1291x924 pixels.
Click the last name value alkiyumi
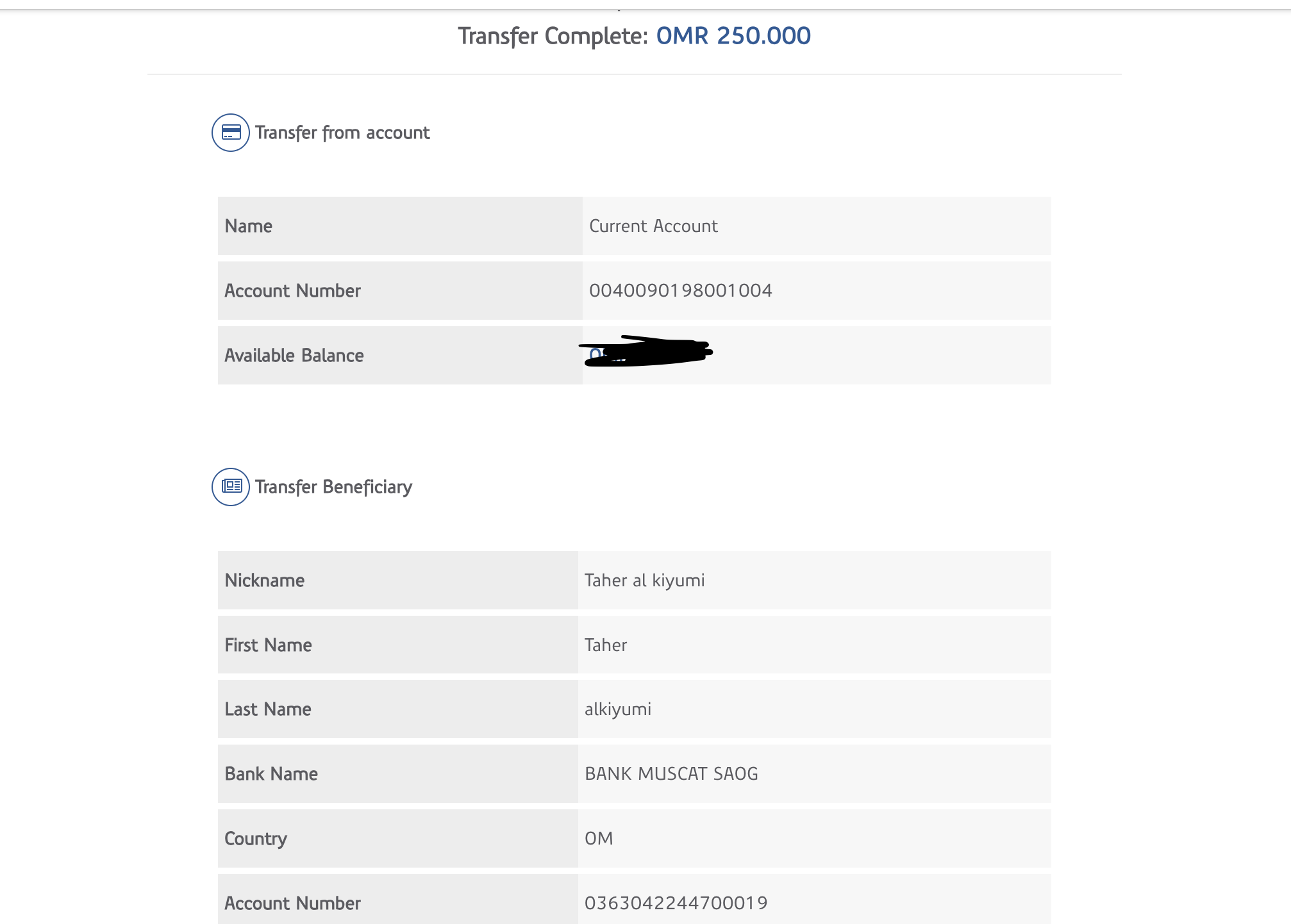point(618,709)
